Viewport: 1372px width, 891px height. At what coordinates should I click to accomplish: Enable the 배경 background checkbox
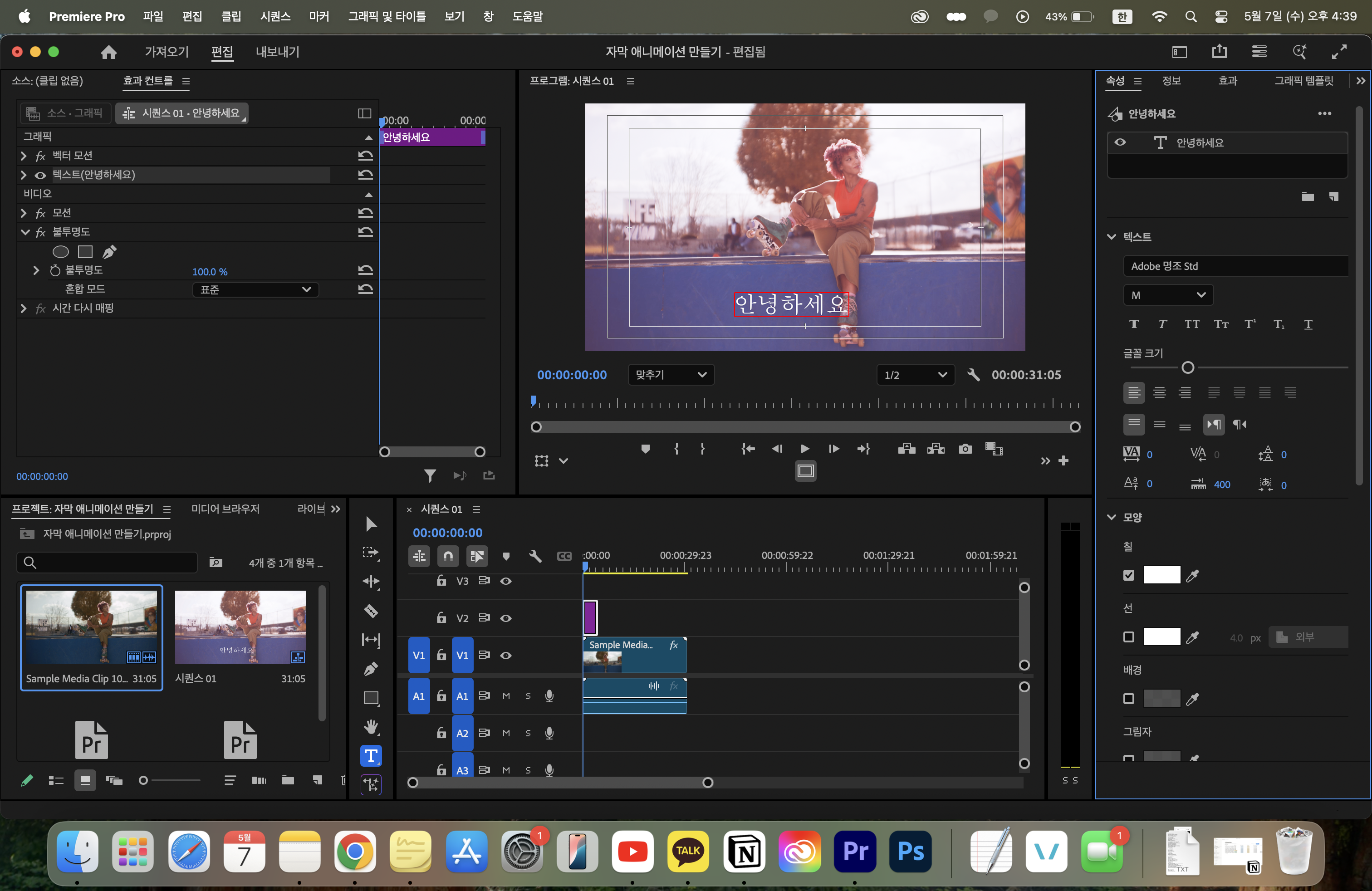[x=1128, y=699]
